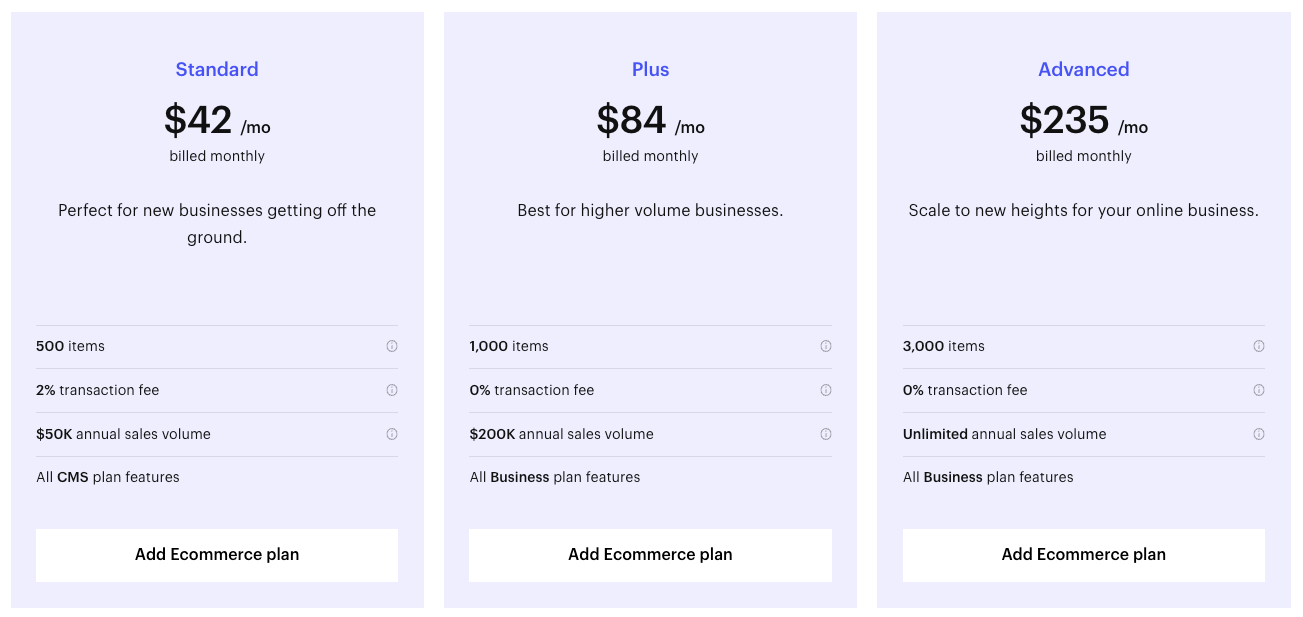This screenshot has height=617, width=1303.
Task: Select the Plus plan heading
Action: click(x=650, y=69)
